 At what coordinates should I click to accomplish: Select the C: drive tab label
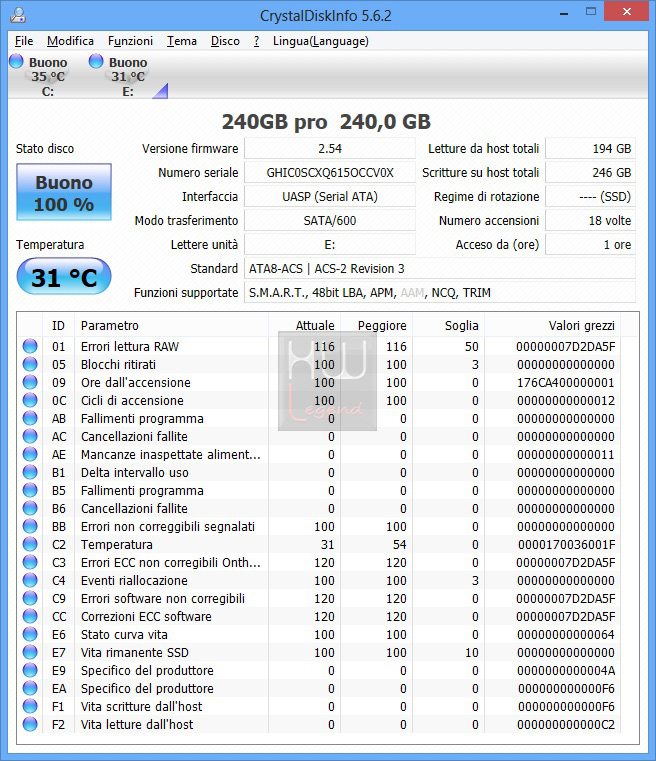tap(48, 91)
